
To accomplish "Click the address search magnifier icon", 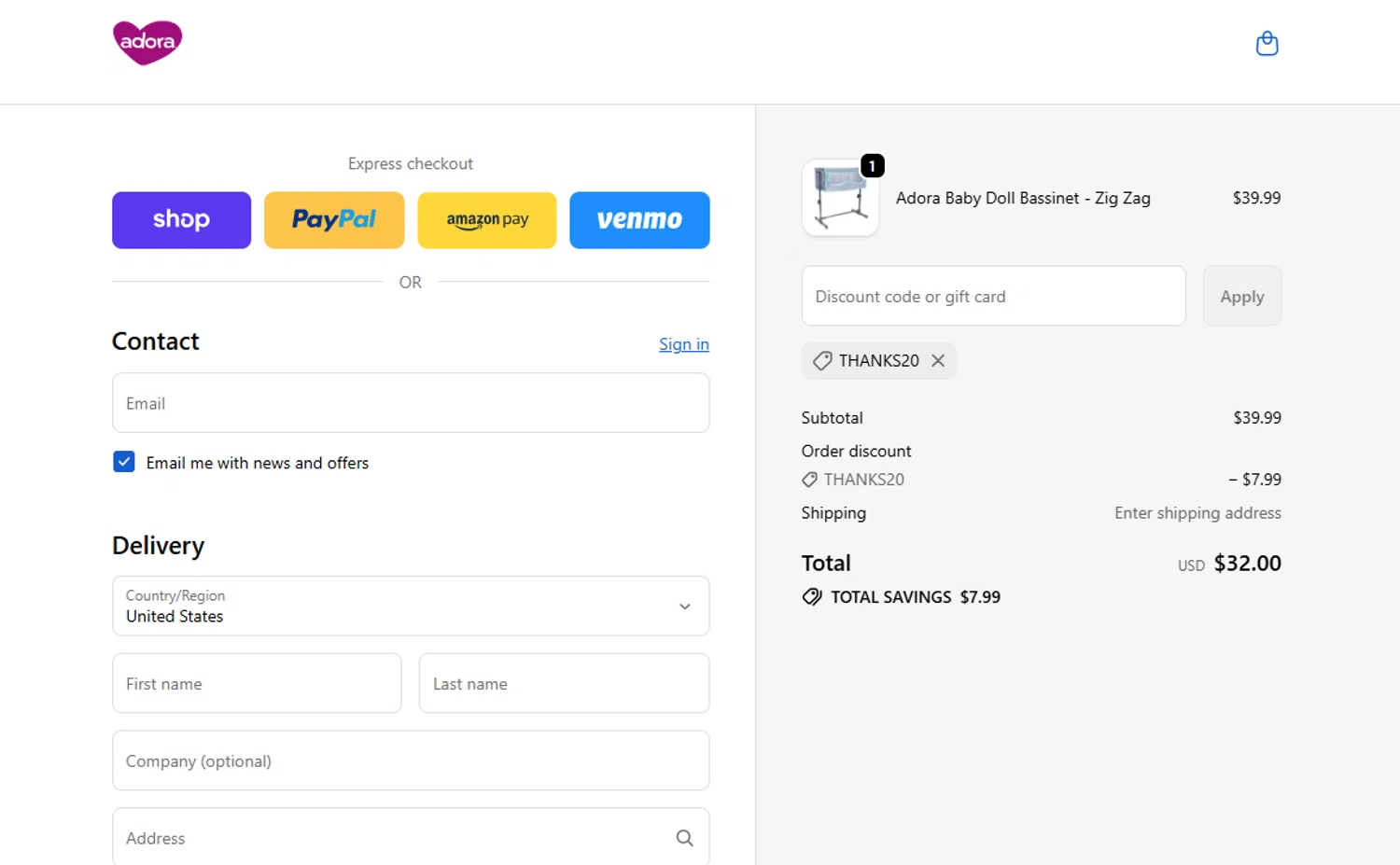I will 684,838.
